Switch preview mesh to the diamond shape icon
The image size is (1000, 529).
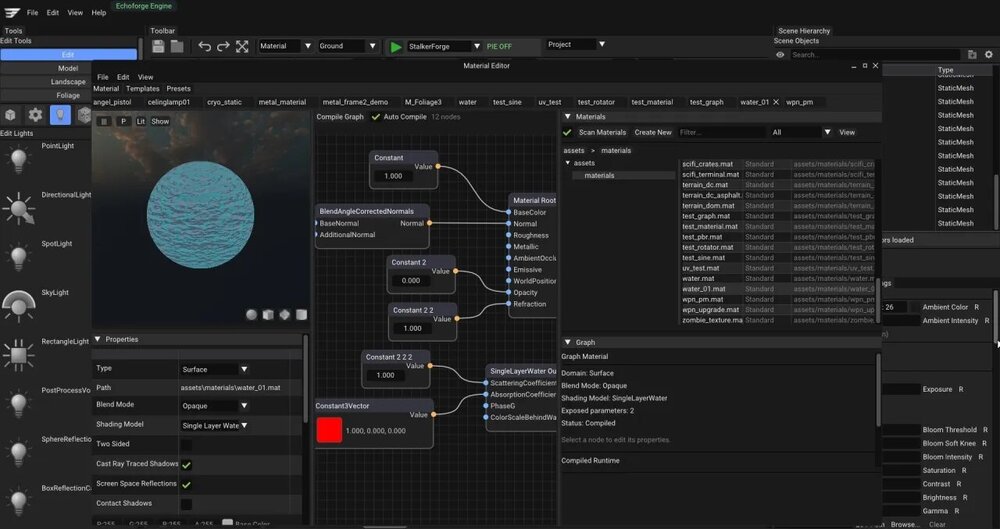284,315
